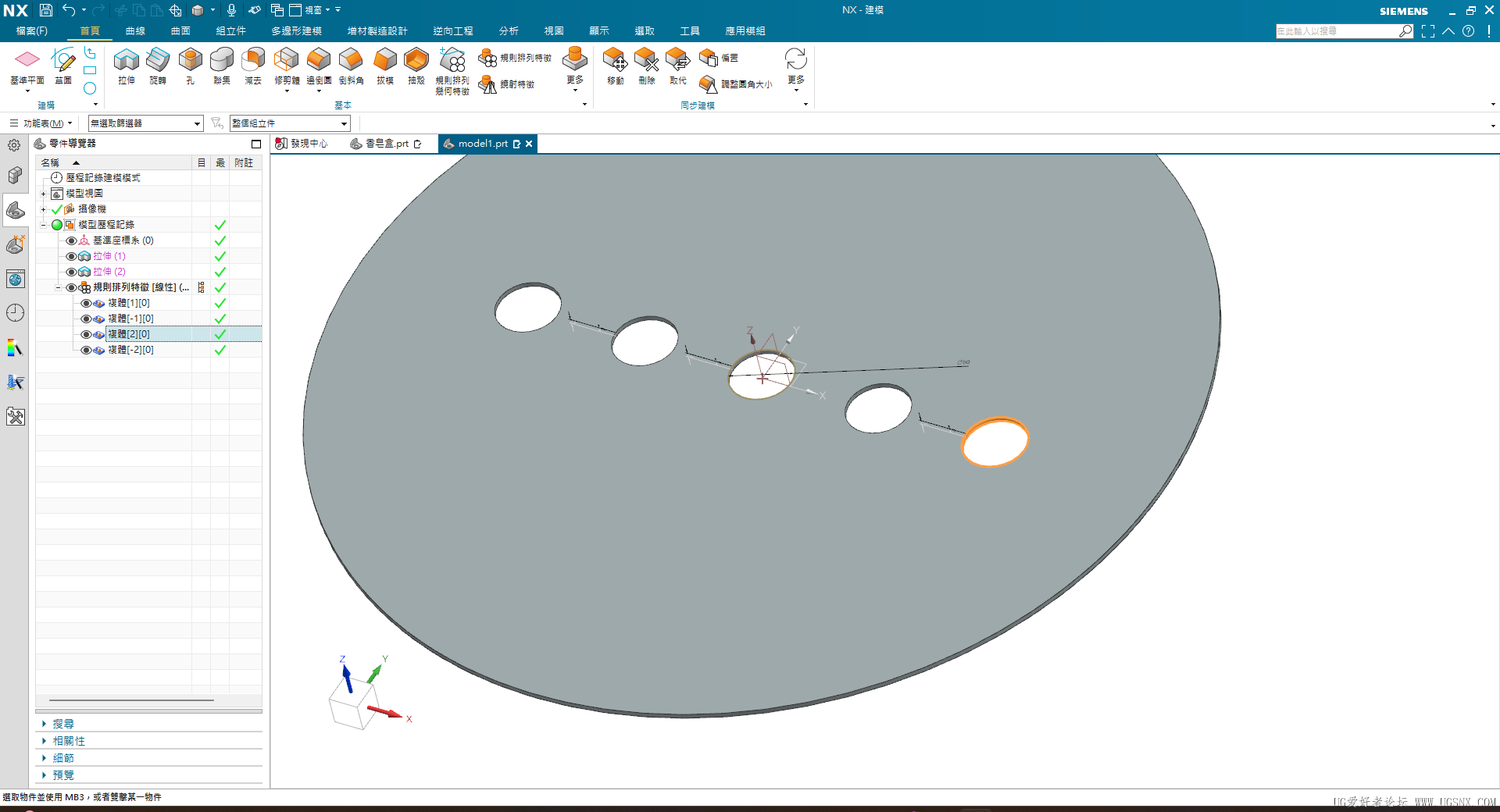Viewport: 1500px width, 812px height.
Task: Toggle visibility eye of 複體[-1][0]
Action: 86,319
